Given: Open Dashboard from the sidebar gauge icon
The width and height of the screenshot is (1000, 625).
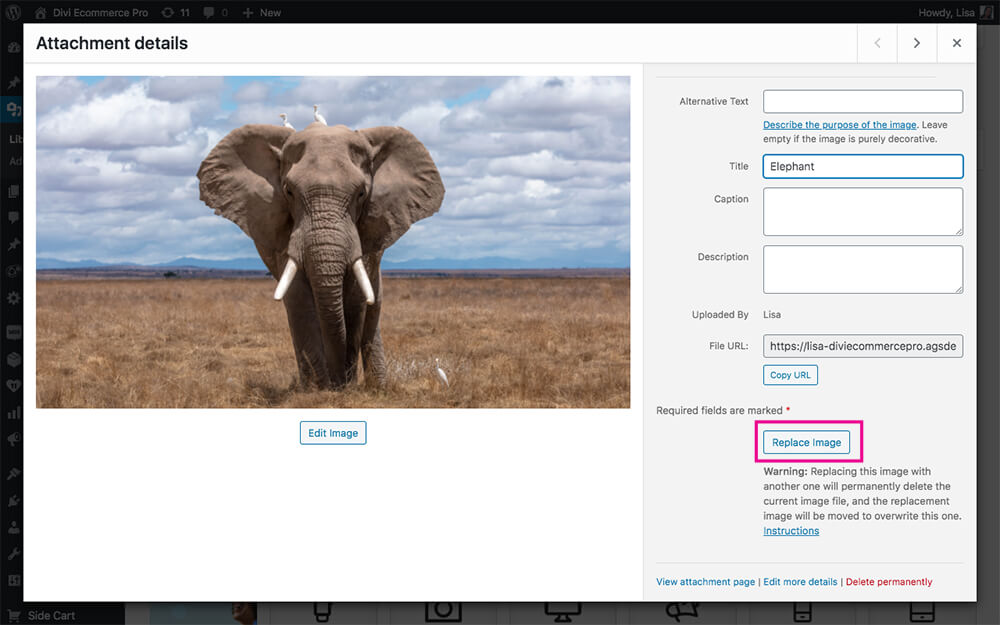Looking at the screenshot, I should 13,48.
